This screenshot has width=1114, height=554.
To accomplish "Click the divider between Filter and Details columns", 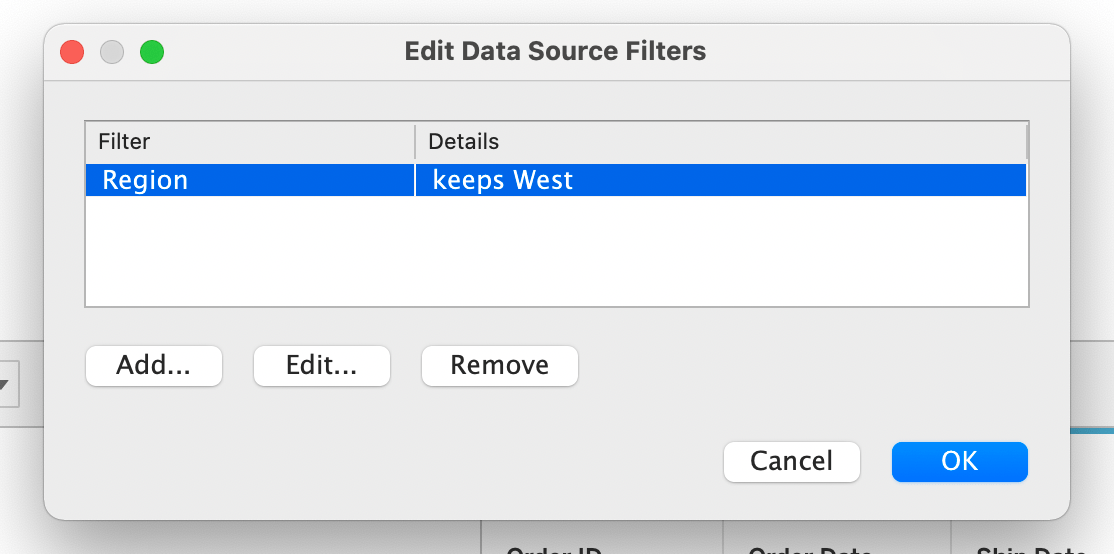I will point(415,142).
